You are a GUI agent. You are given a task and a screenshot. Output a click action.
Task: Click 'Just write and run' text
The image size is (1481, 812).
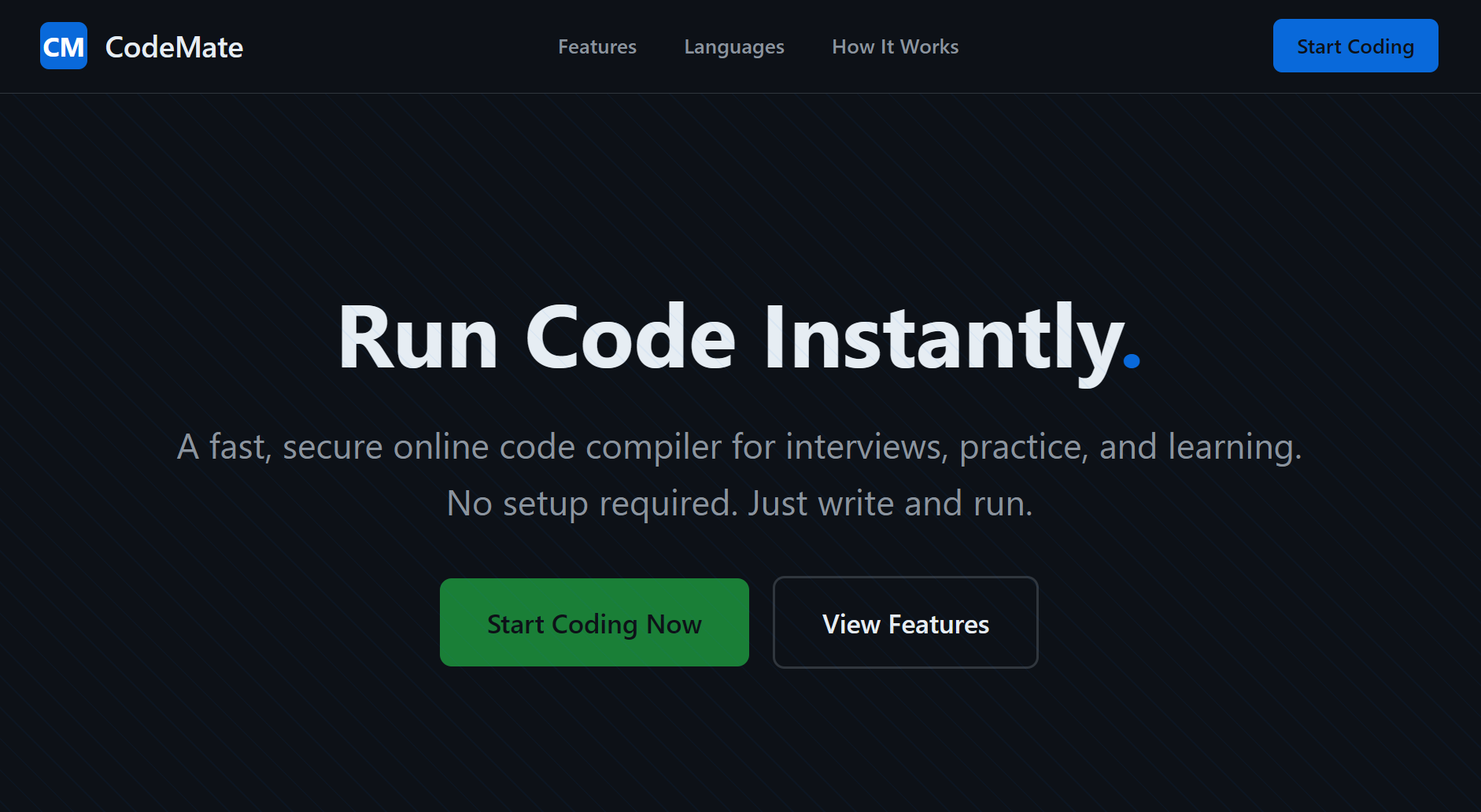point(890,504)
